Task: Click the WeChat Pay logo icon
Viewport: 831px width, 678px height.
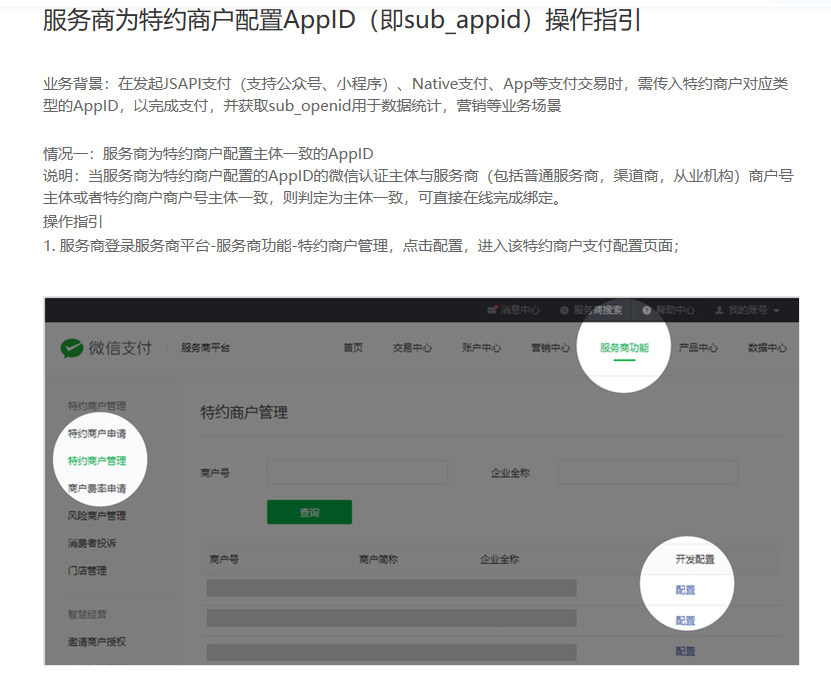Action: click(x=72, y=348)
